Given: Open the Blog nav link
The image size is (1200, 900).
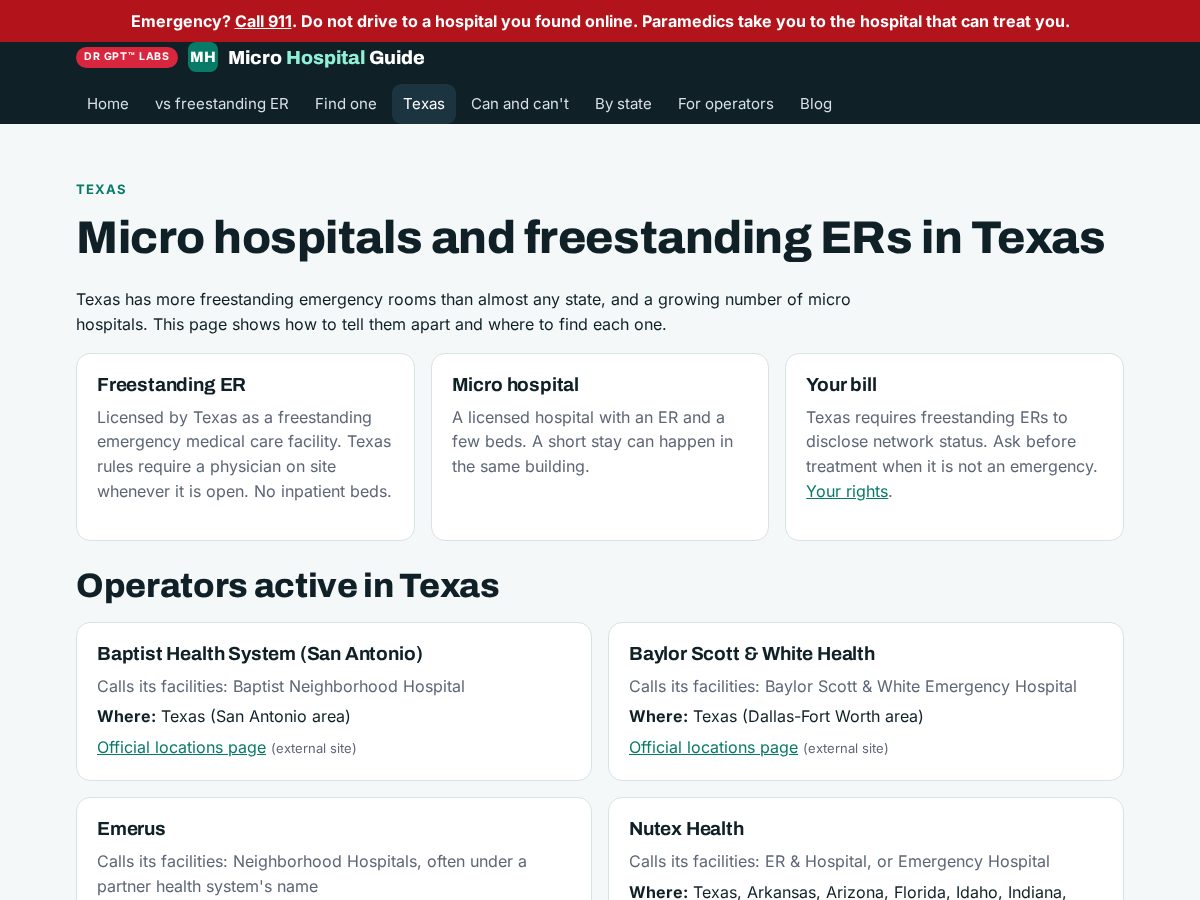Looking at the screenshot, I should click(x=816, y=104).
